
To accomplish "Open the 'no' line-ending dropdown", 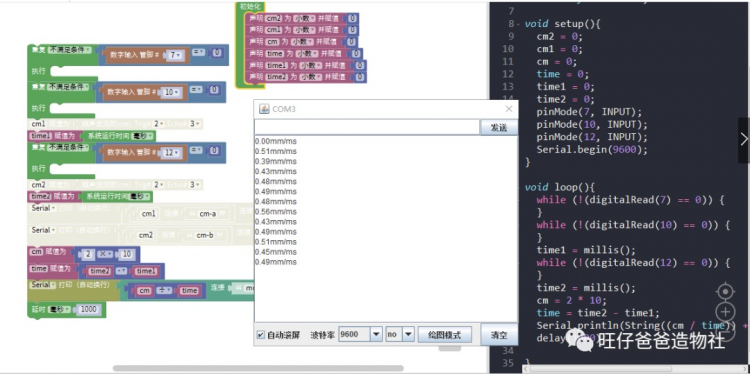I will pos(408,334).
